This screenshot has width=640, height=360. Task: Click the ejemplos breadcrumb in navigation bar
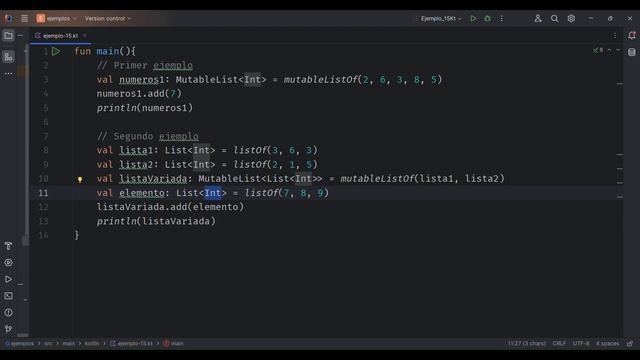click(19, 343)
